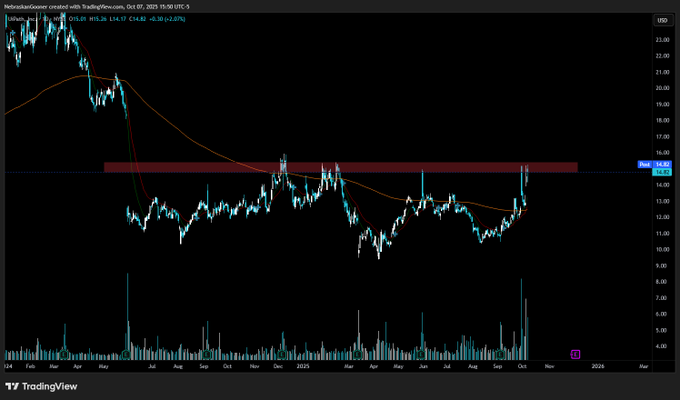Click the Mar label at right of time axis
680x400 pixels.
click(x=643, y=367)
